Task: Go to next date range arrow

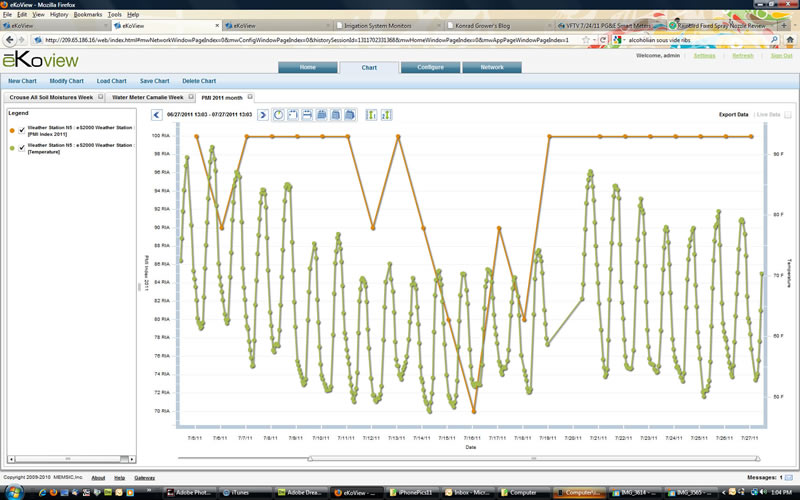Action: (x=263, y=115)
